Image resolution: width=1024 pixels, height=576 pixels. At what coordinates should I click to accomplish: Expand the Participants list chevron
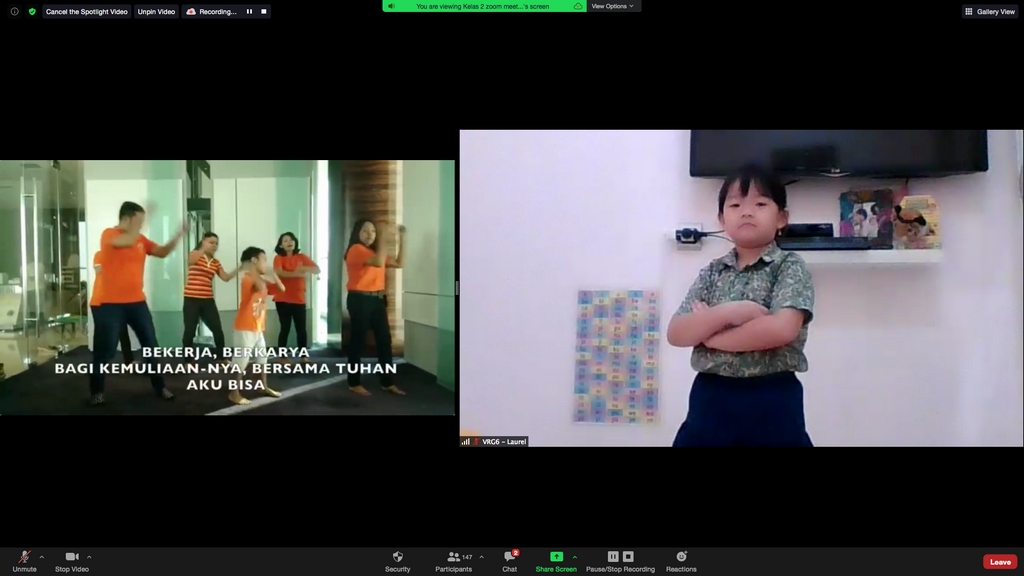point(480,555)
